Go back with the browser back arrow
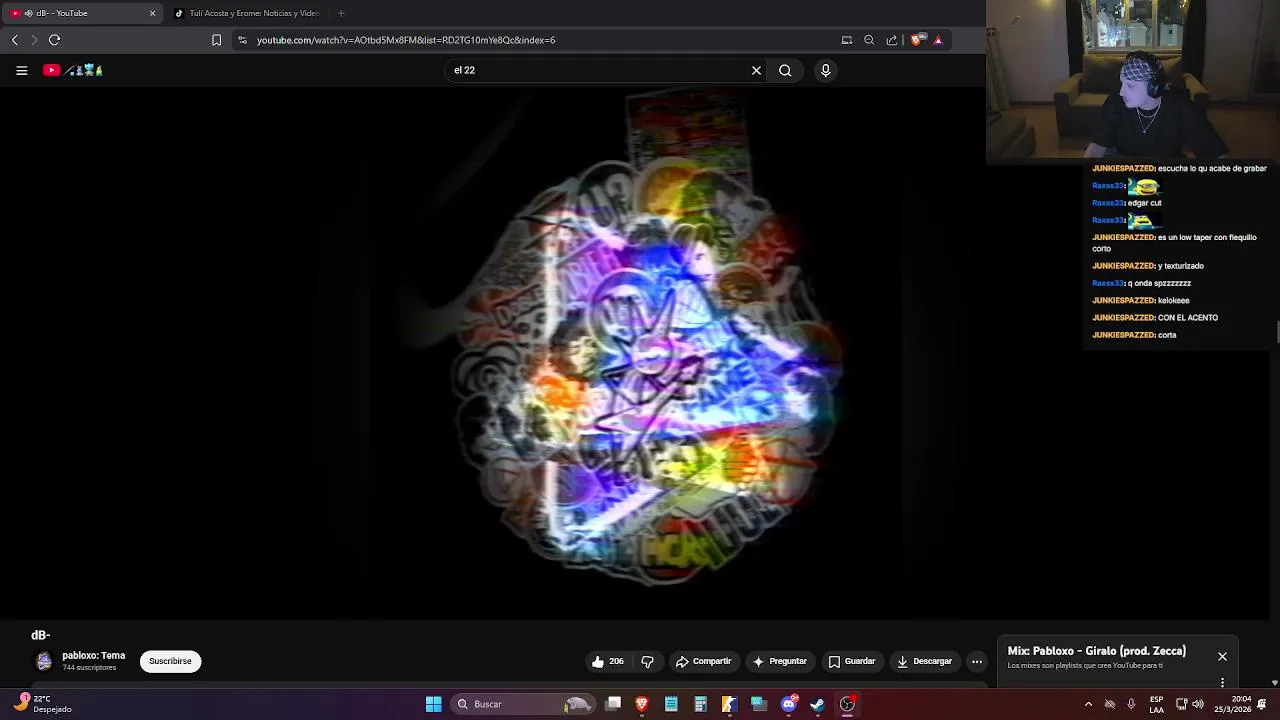This screenshot has height=720, width=1280. pyautogui.click(x=14, y=40)
